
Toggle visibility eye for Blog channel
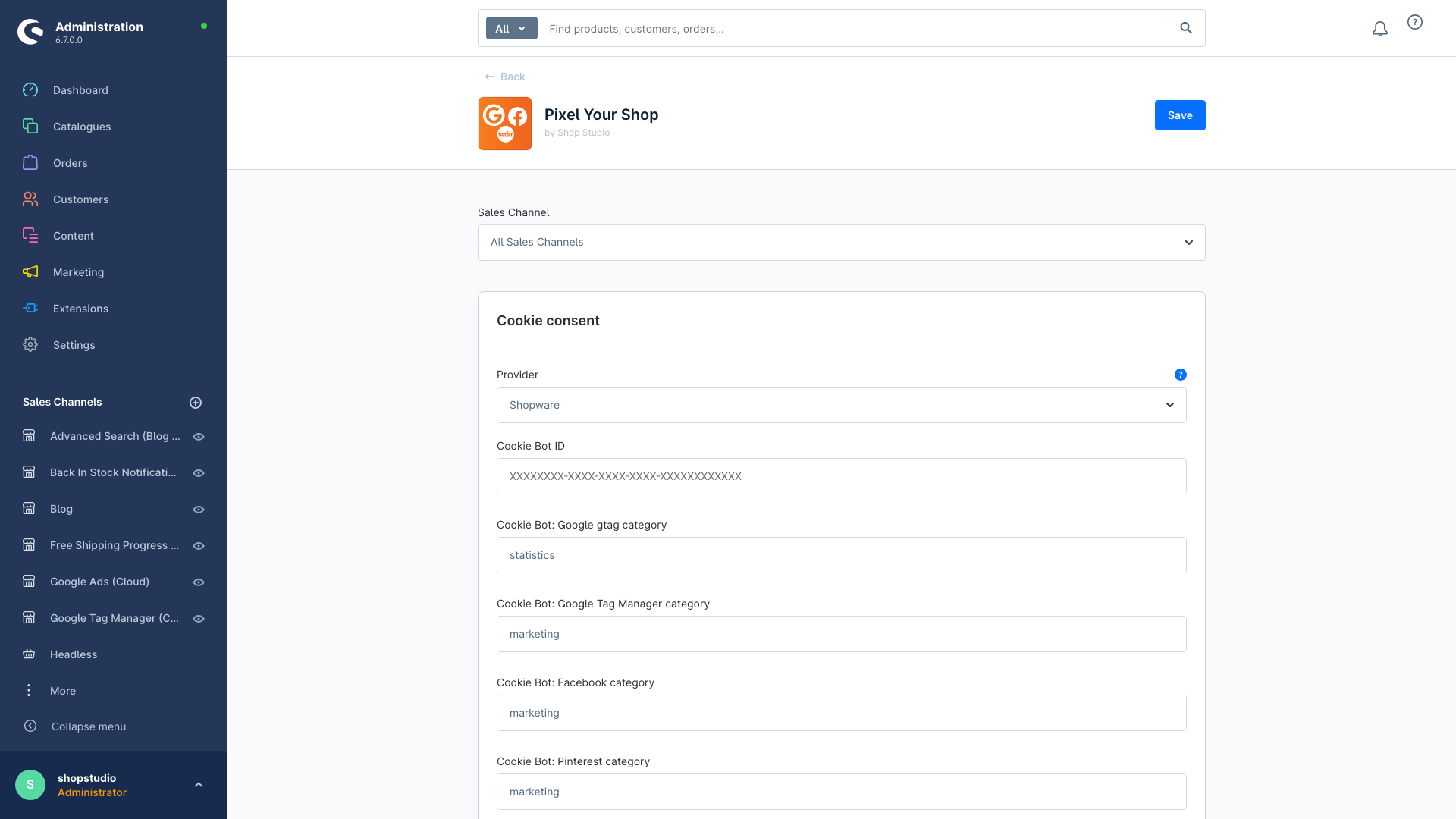coord(199,510)
